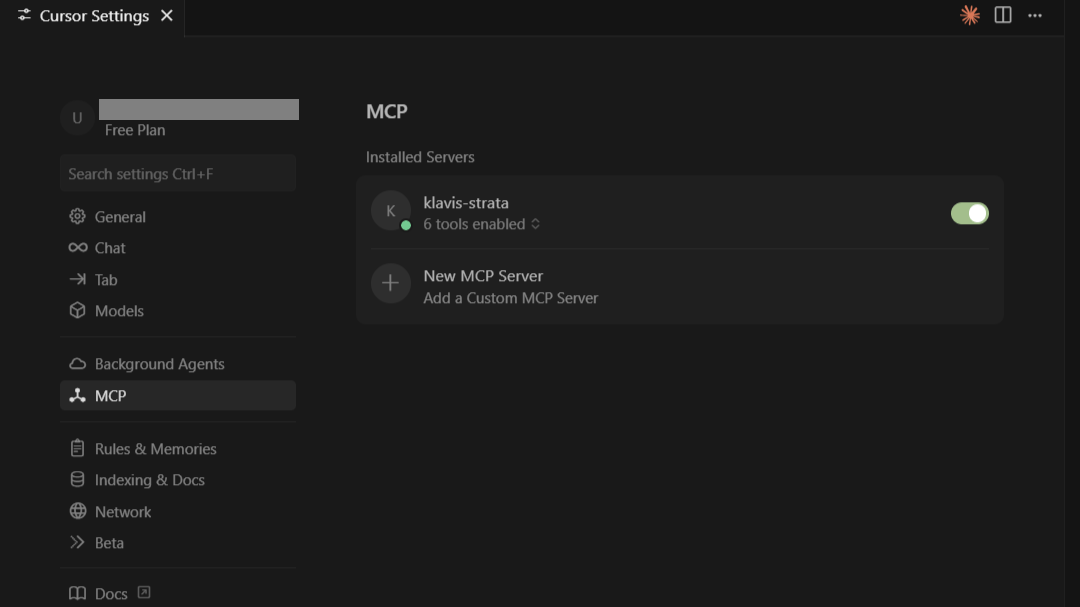This screenshot has height=607, width=1080.
Task: Select the MCP sidebar item
Action: pyautogui.click(x=178, y=395)
